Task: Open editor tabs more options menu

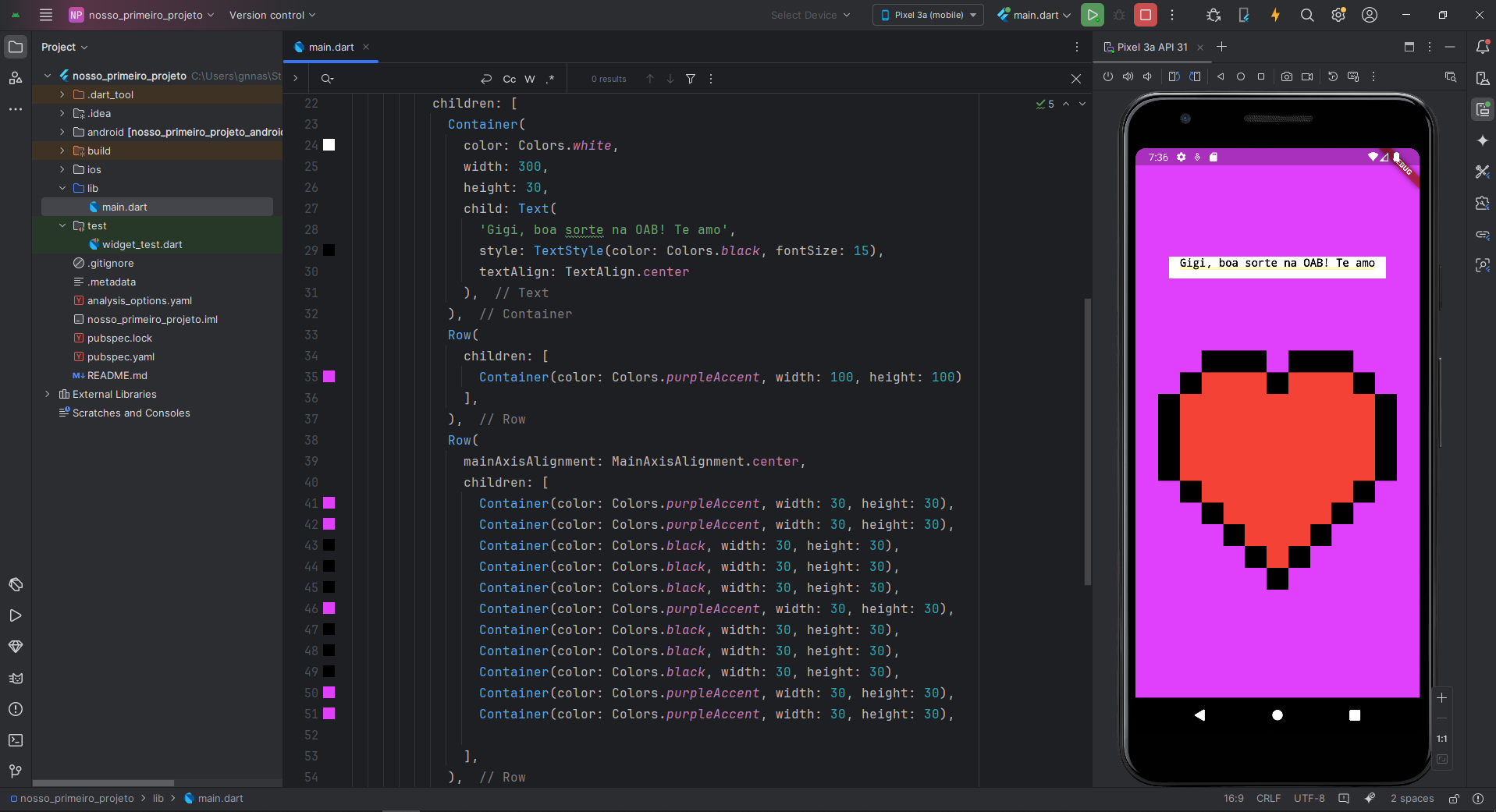Action: coord(1077,47)
